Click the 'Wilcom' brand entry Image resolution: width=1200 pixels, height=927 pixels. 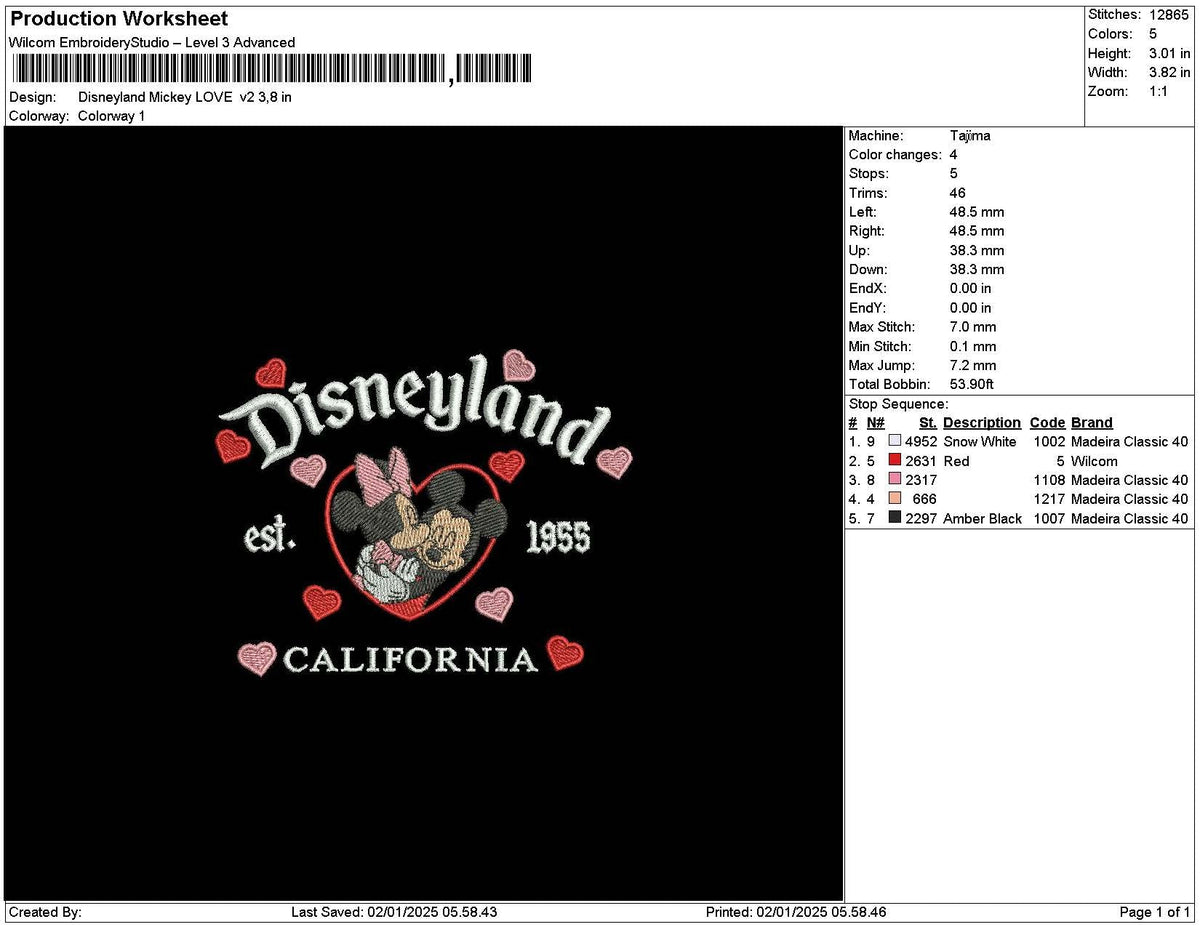1094,461
